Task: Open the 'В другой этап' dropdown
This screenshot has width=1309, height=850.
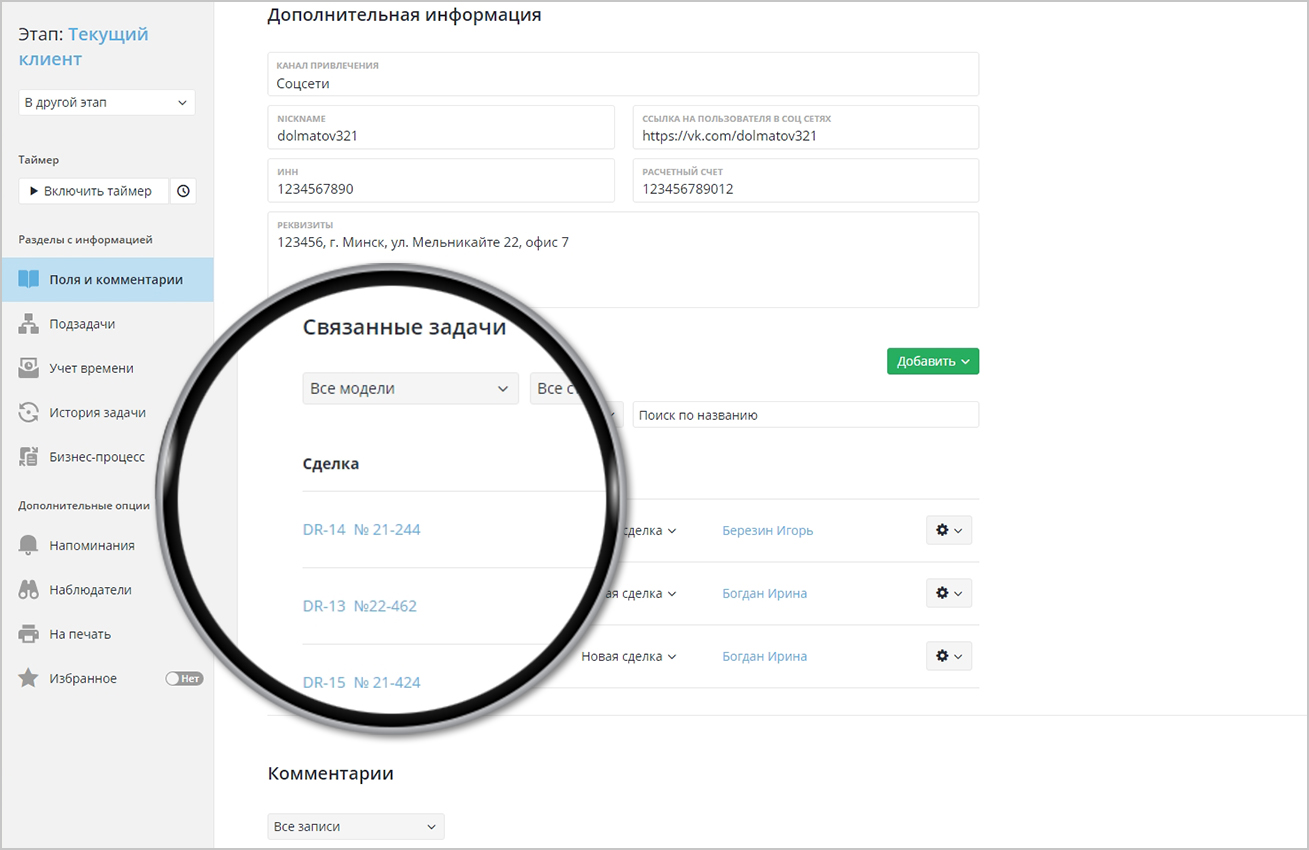Action: pyautogui.click(x=107, y=102)
